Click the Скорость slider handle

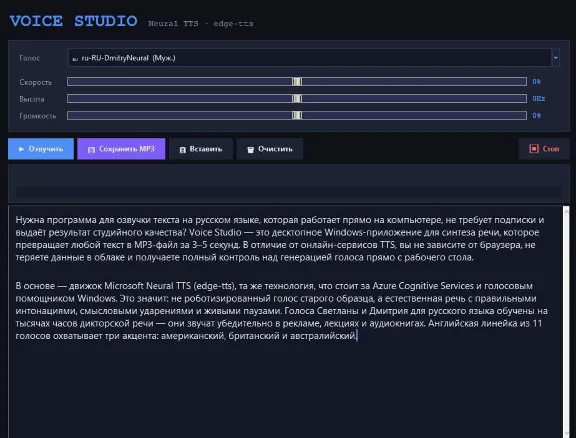click(x=297, y=82)
